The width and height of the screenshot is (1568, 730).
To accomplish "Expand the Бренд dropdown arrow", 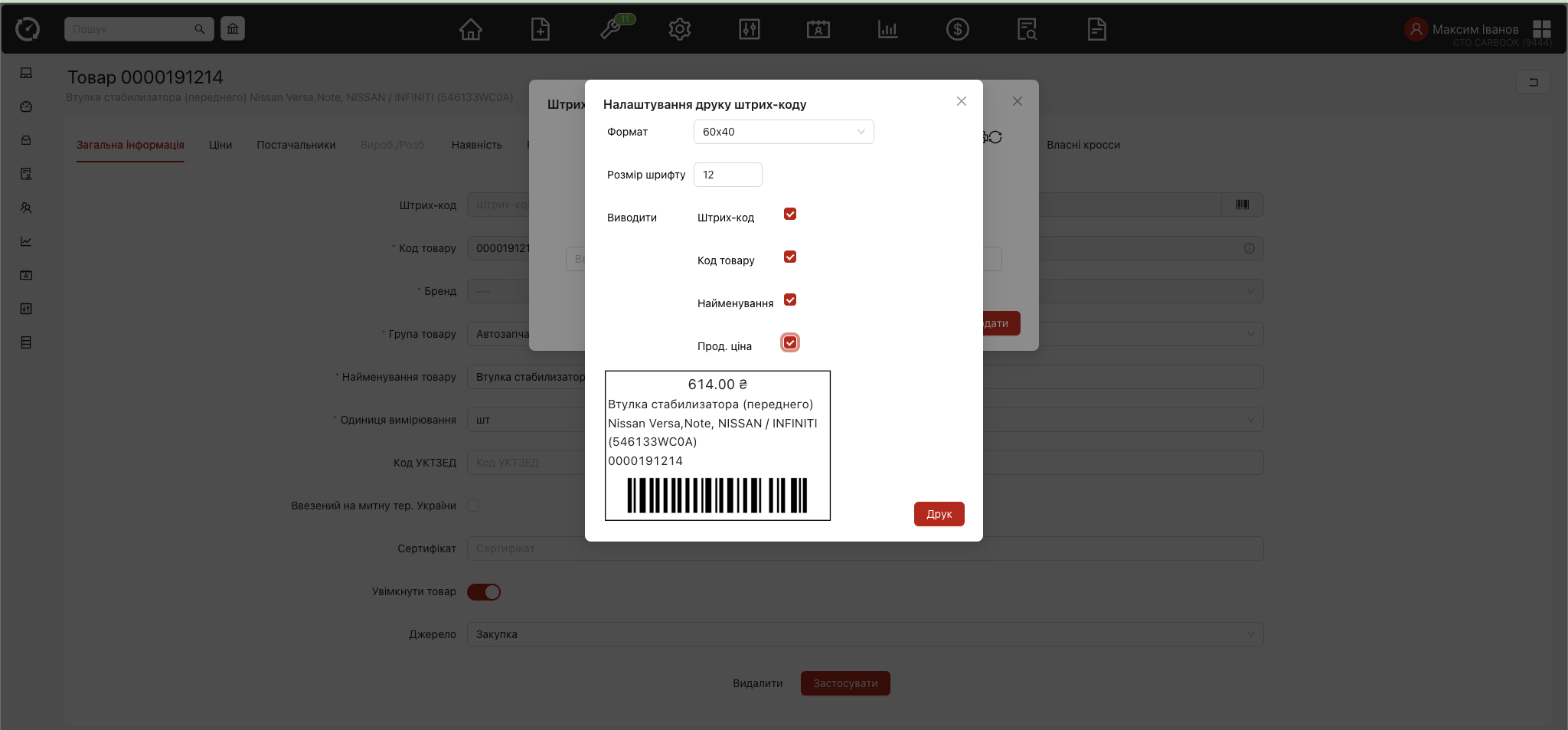I will [x=1250, y=291].
